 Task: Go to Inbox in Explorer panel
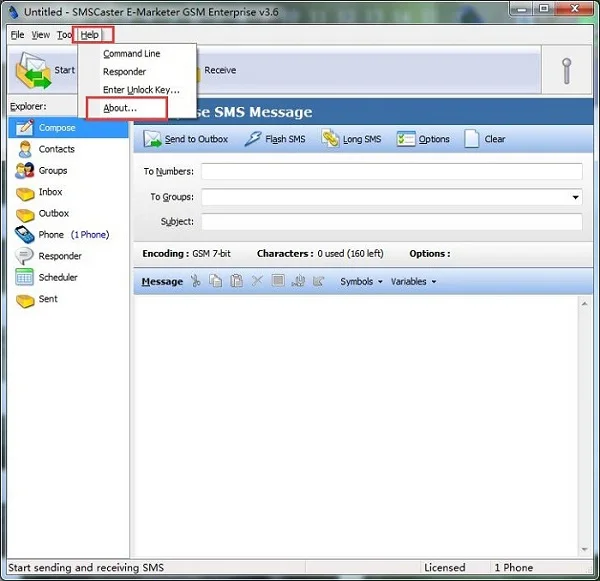coord(50,192)
